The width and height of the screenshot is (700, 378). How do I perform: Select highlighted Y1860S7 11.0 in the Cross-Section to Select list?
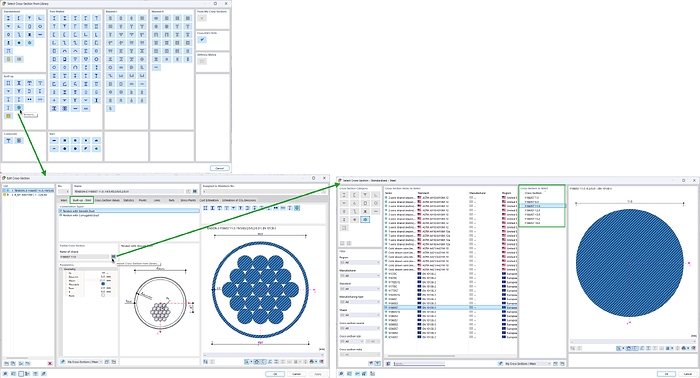pyautogui.click(x=542, y=206)
